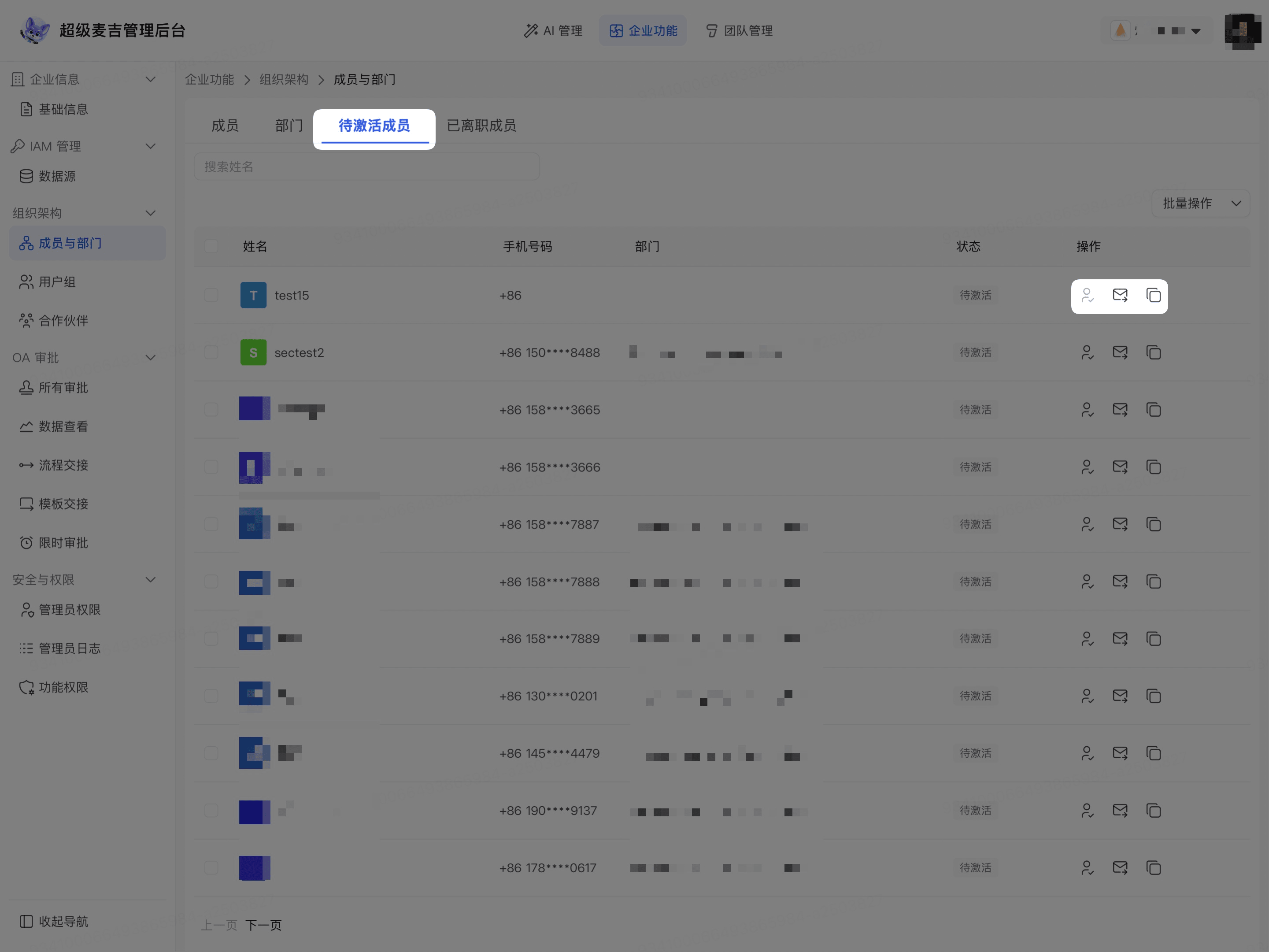1269x952 pixels.
Task: Click activate icon in 178****0617 row
Action: coord(1087,868)
